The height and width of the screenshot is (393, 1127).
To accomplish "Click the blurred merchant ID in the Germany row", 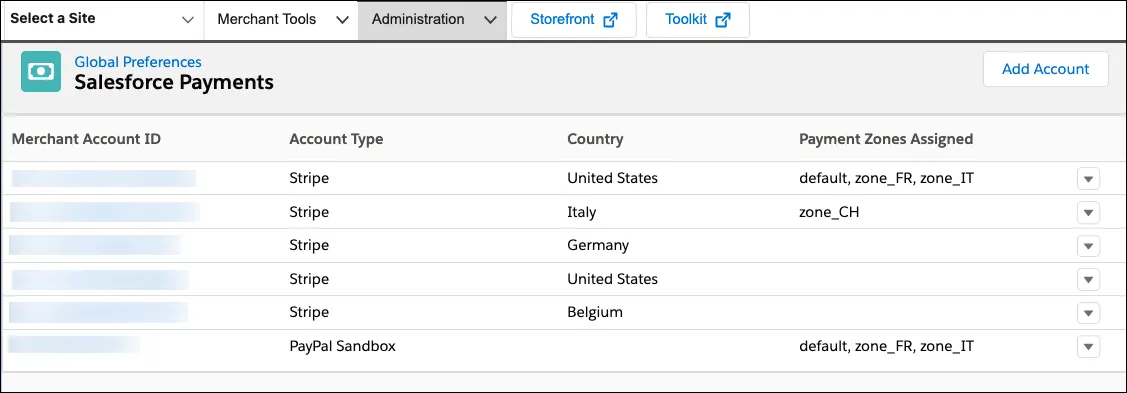I will point(96,245).
